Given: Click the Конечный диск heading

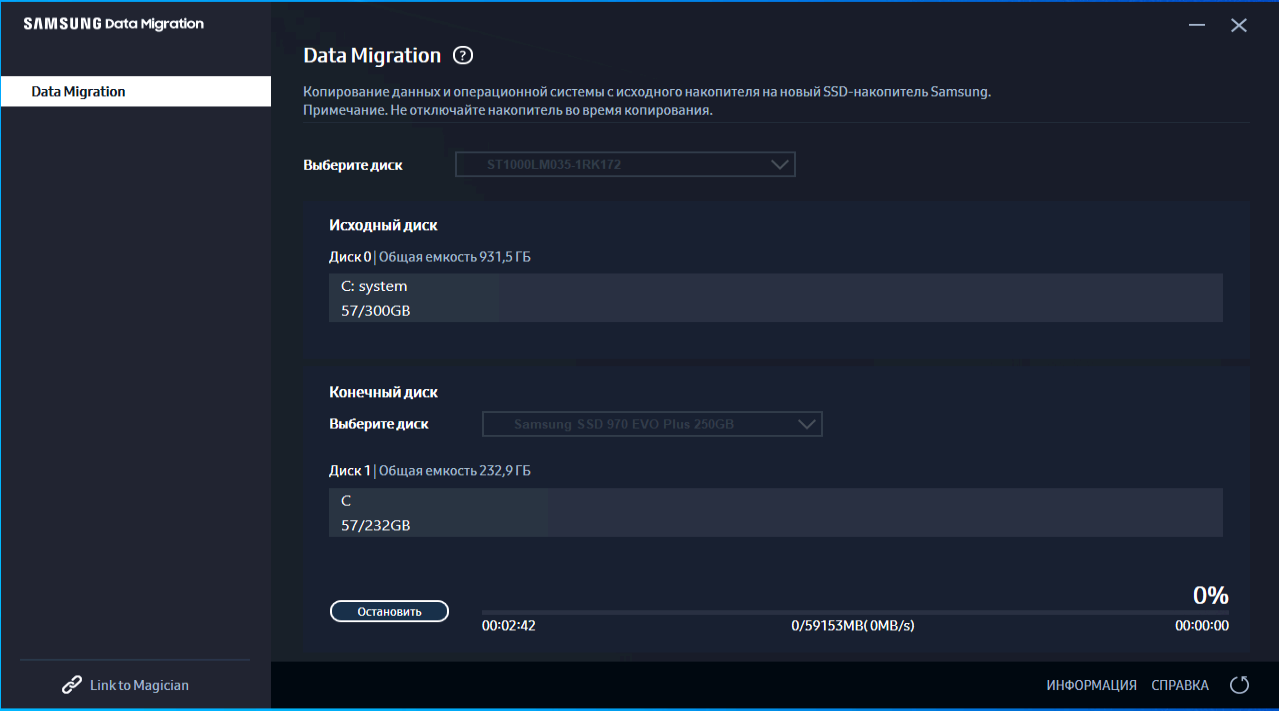Looking at the screenshot, I should [383, 392].
